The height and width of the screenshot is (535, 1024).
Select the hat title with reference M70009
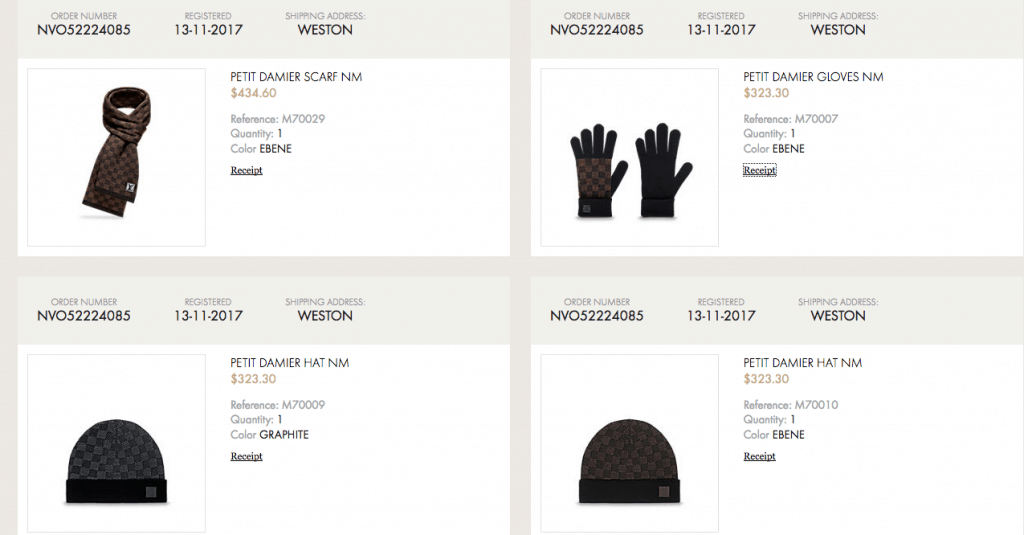point(289,363)
